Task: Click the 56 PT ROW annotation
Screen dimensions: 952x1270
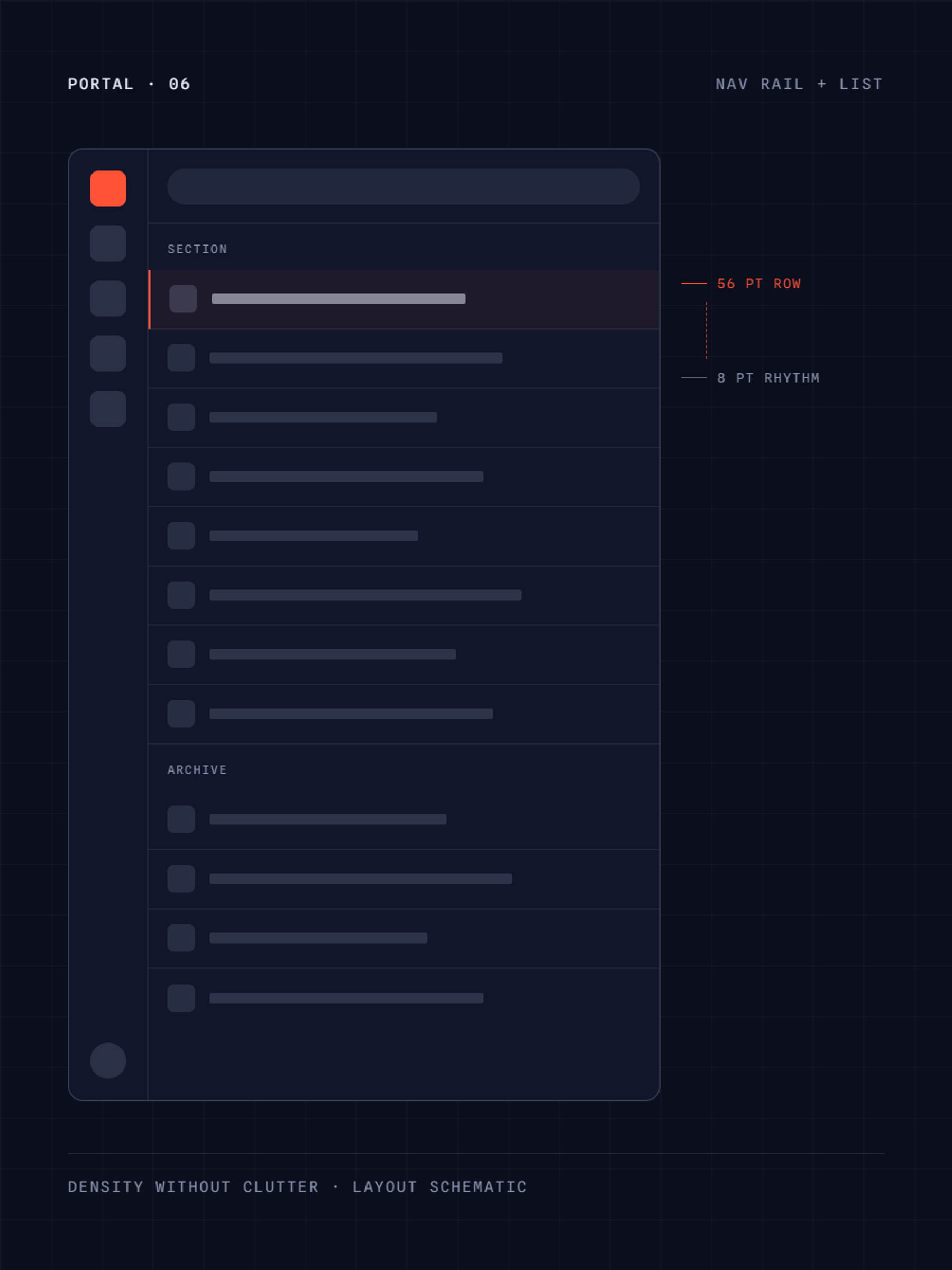Action: point(758,284)
